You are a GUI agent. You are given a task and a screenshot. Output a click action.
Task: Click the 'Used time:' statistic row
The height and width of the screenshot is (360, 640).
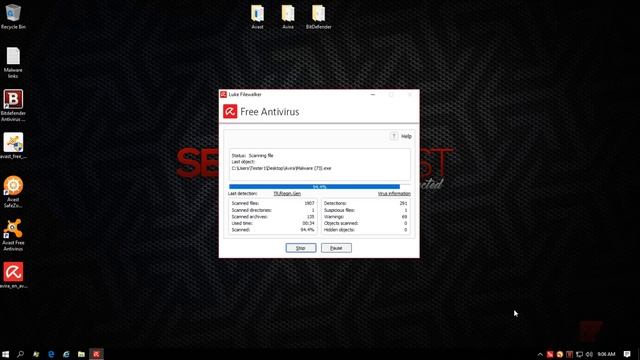[273, 223]
